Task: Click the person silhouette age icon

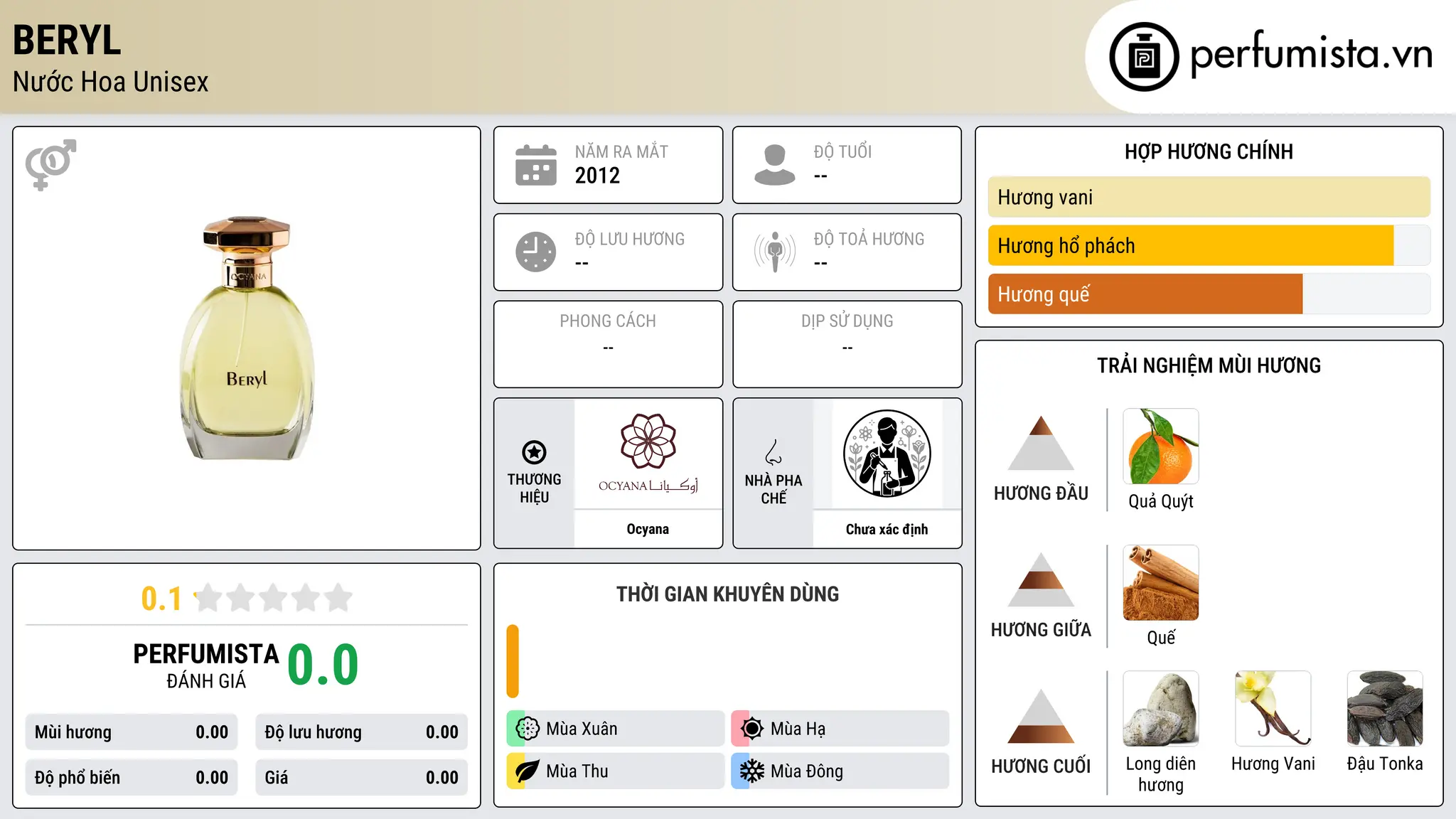Action: click(x=774, y=165)
